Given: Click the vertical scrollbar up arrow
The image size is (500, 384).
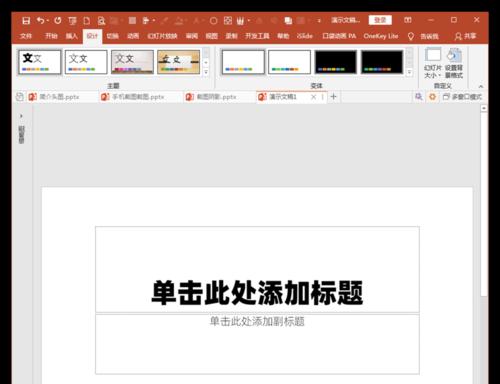Looking at the screenshot, I should pyautogui.click(x=484, y=108).
